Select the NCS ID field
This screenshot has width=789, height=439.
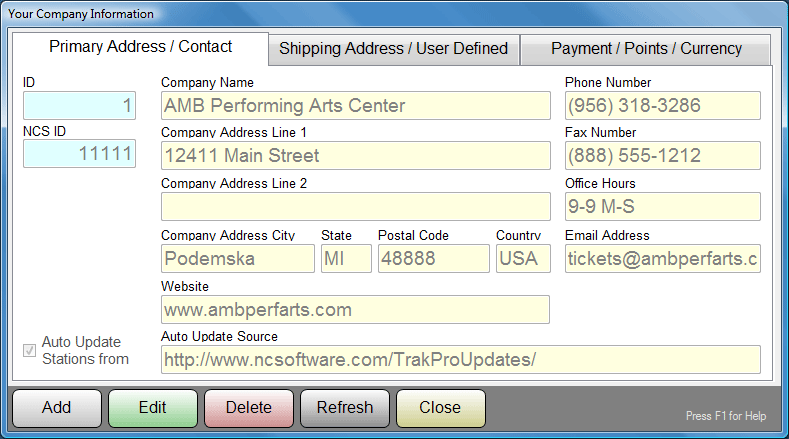(79, 153)
